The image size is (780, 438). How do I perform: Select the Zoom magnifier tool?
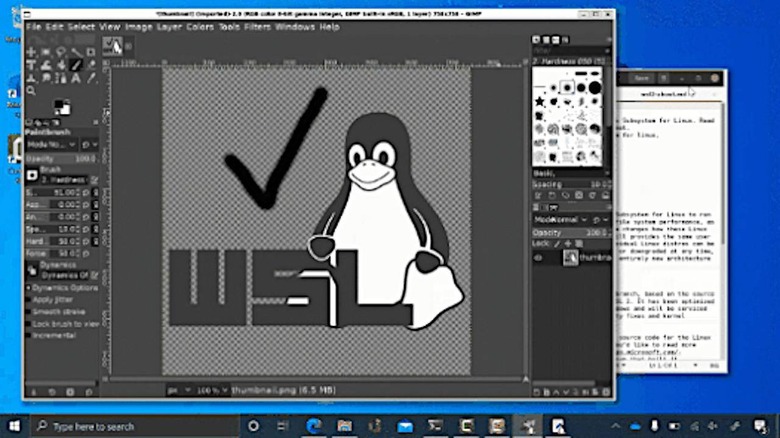(x=31, y=91)
